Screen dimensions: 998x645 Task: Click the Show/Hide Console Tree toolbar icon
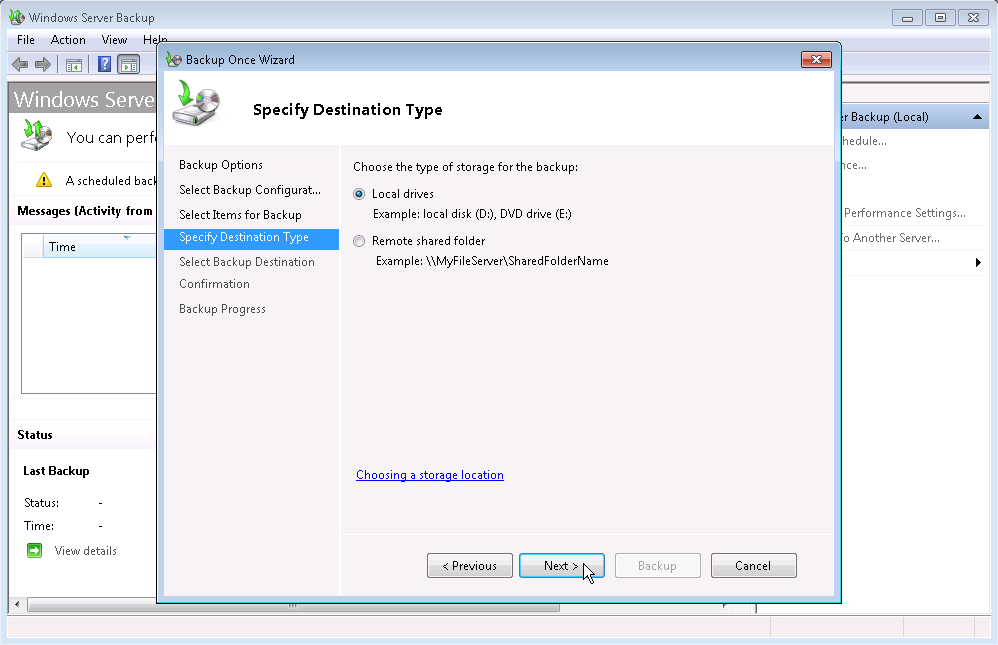point(73,64)
